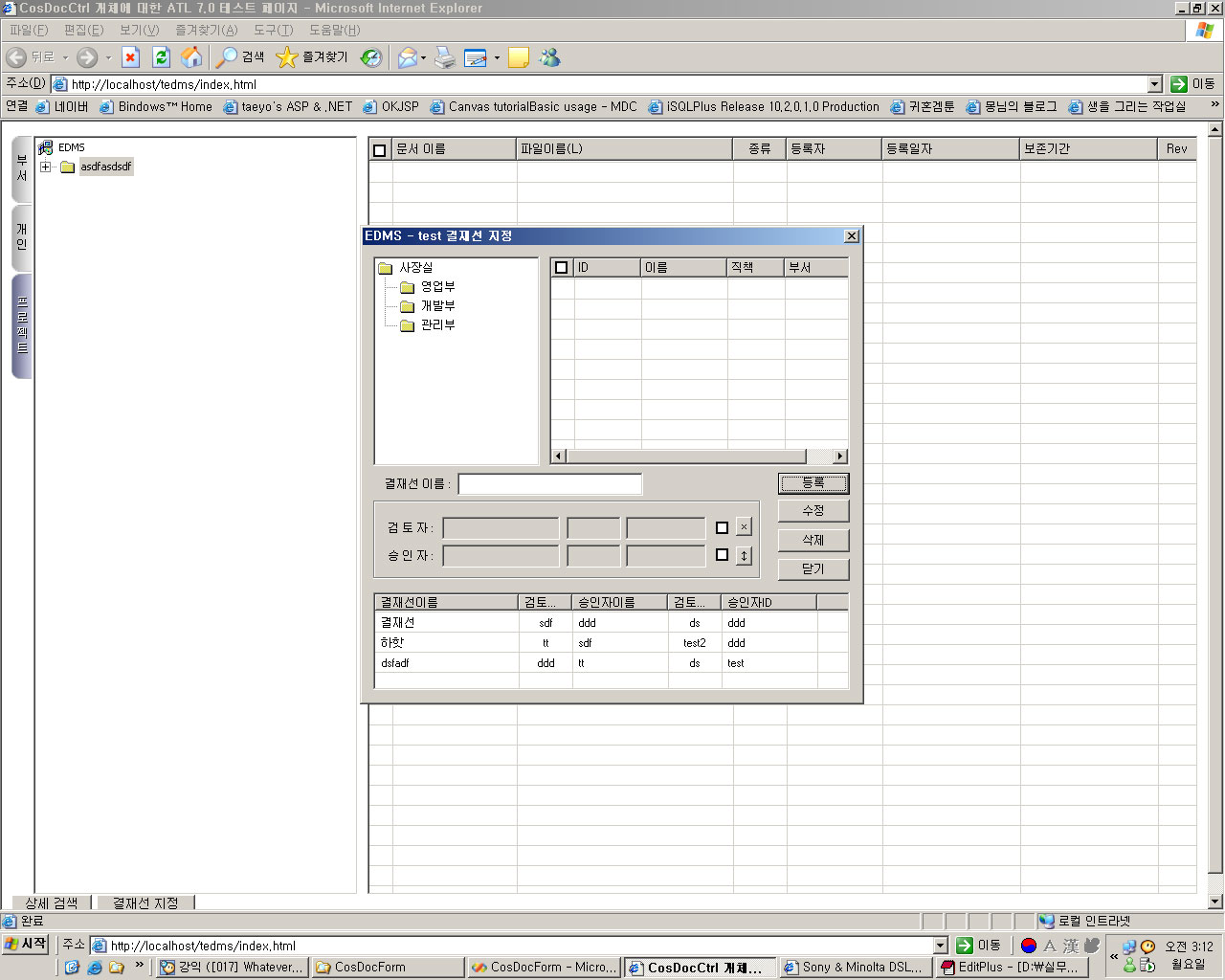This screenshot has height=980, width=1225.
Task: Click the Messenger icon in toolbar
Action: tap(549, 57)
